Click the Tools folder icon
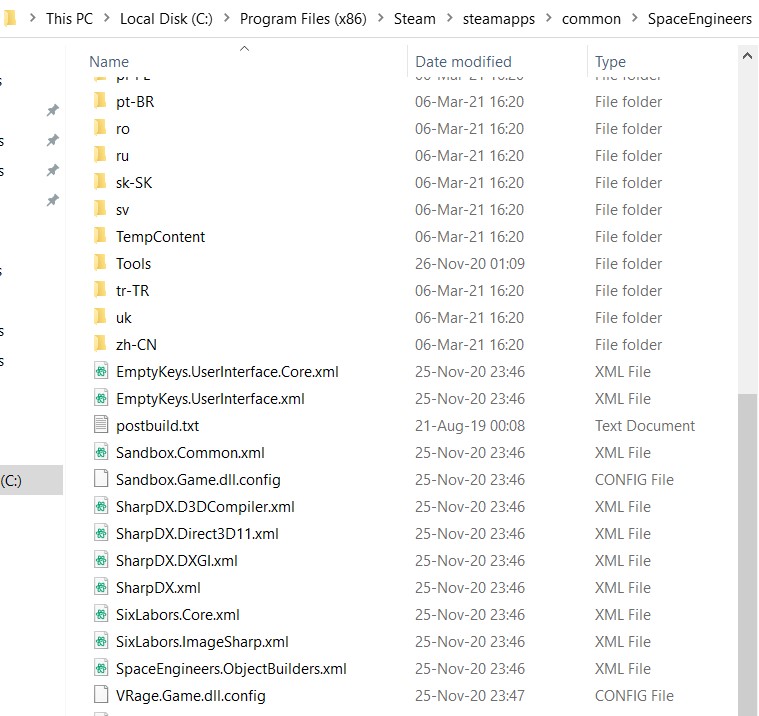 click(x=100, y=264)
